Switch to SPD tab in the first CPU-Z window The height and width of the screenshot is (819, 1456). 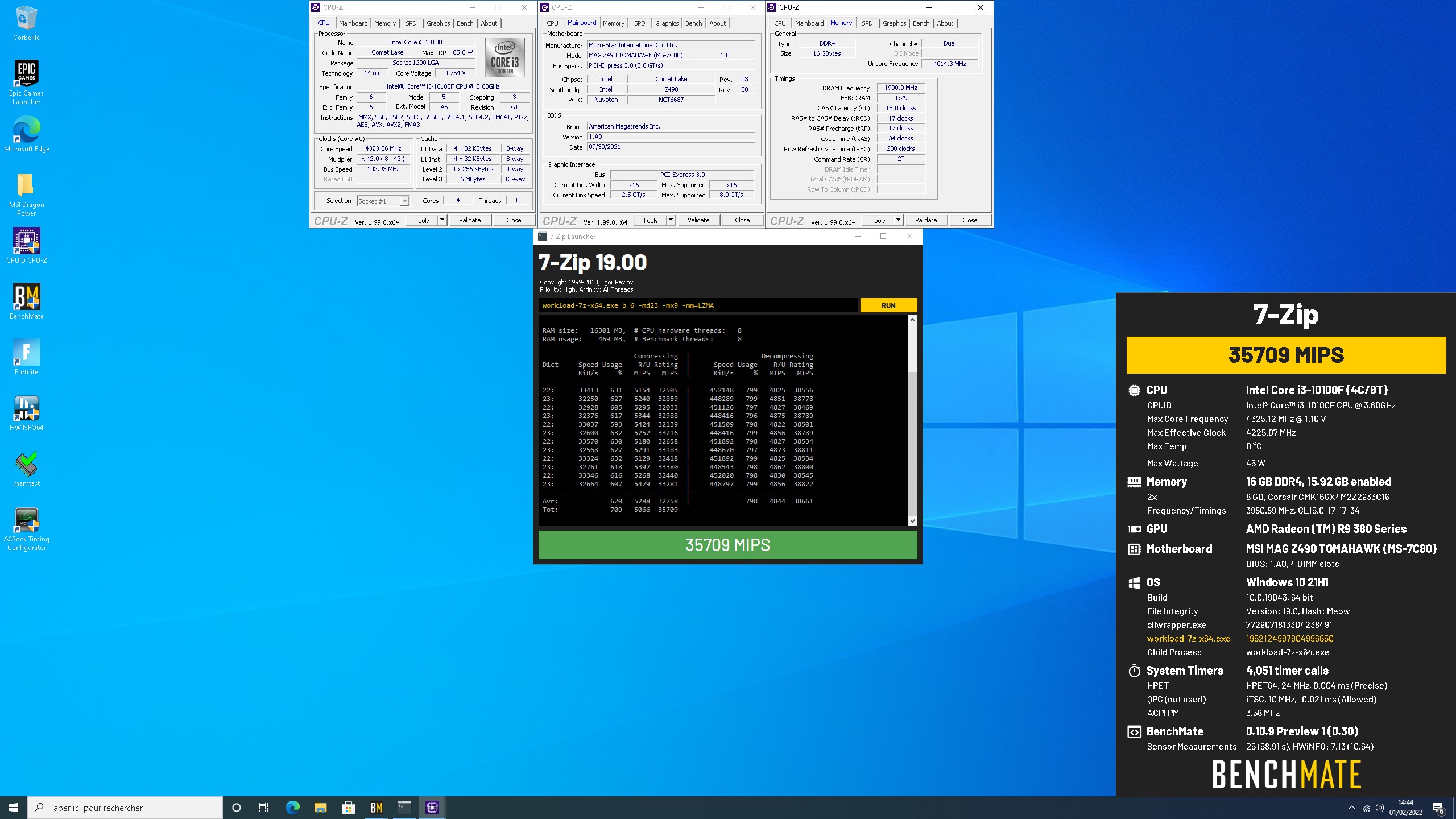tap(411, 23)
